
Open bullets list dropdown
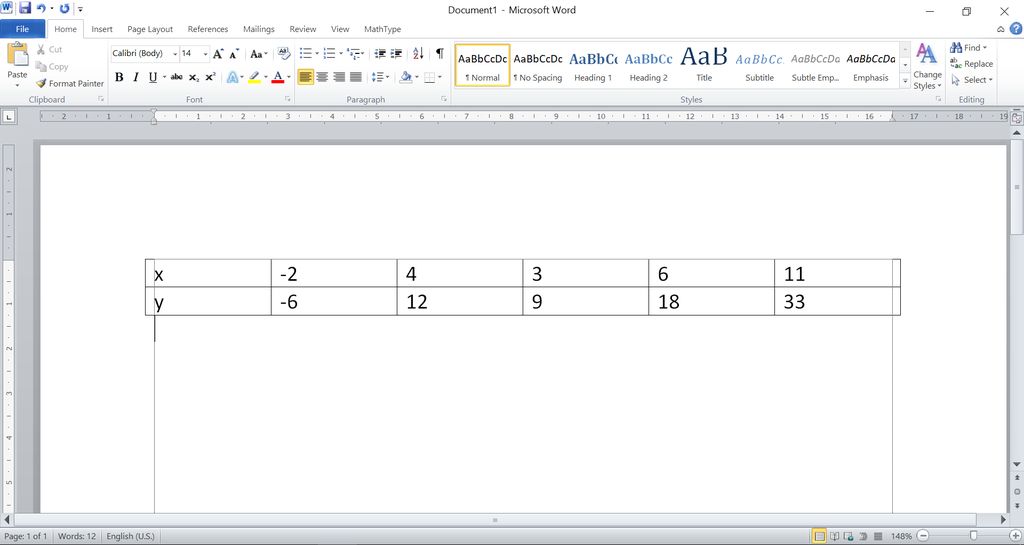[x=317, y=54]
